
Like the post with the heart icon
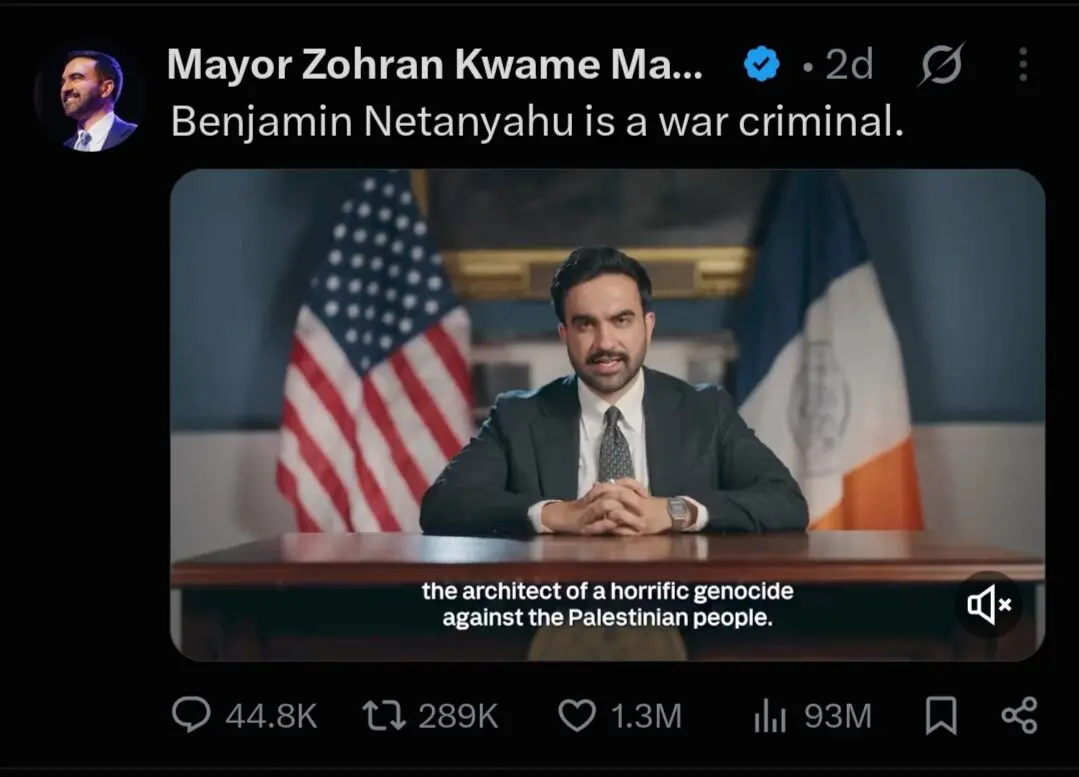(x=576, y=715)
